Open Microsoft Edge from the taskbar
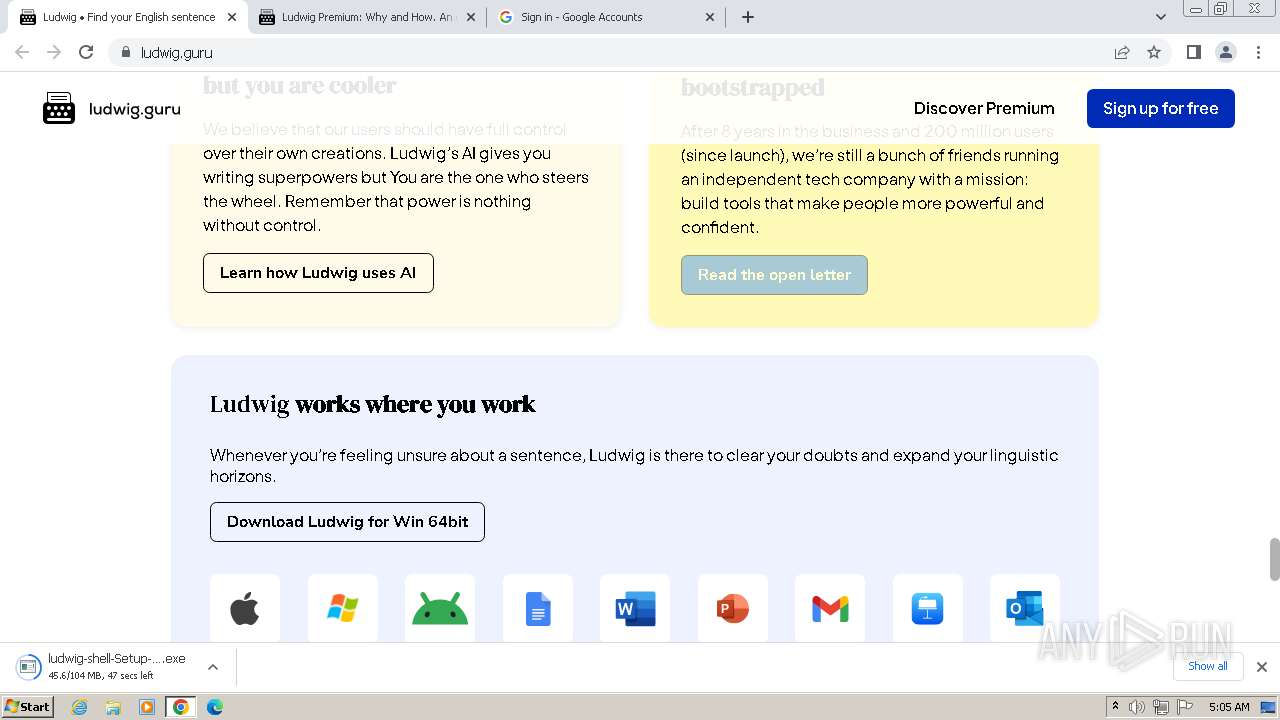Image resolution: width=1280 pixels, height=720 pixels. [214, 707]
